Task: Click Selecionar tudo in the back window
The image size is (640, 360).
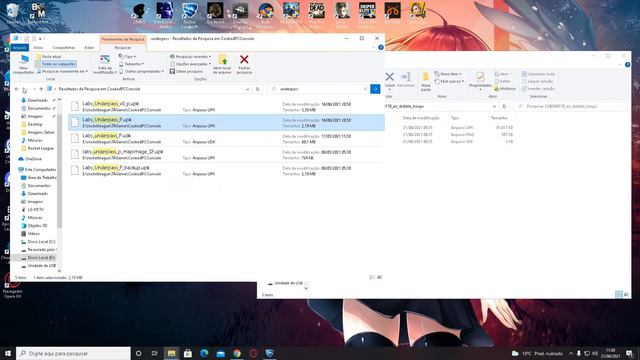Action: pyautogui.click(x=538, y=74)
